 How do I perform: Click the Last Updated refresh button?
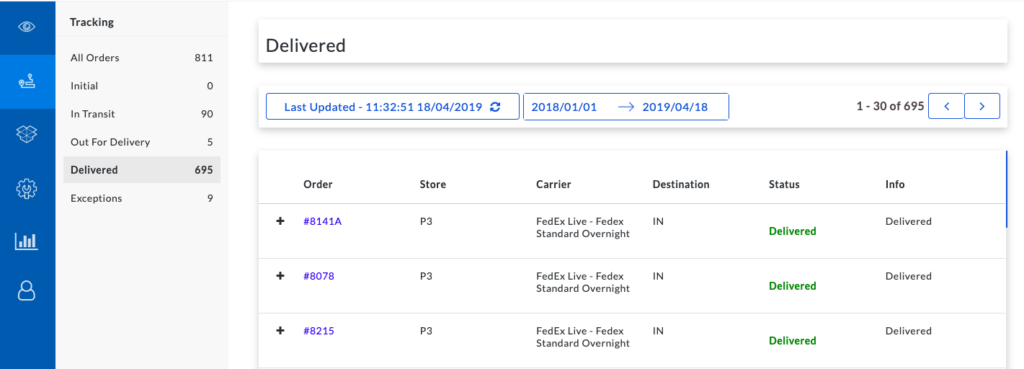tap(392, 106)
